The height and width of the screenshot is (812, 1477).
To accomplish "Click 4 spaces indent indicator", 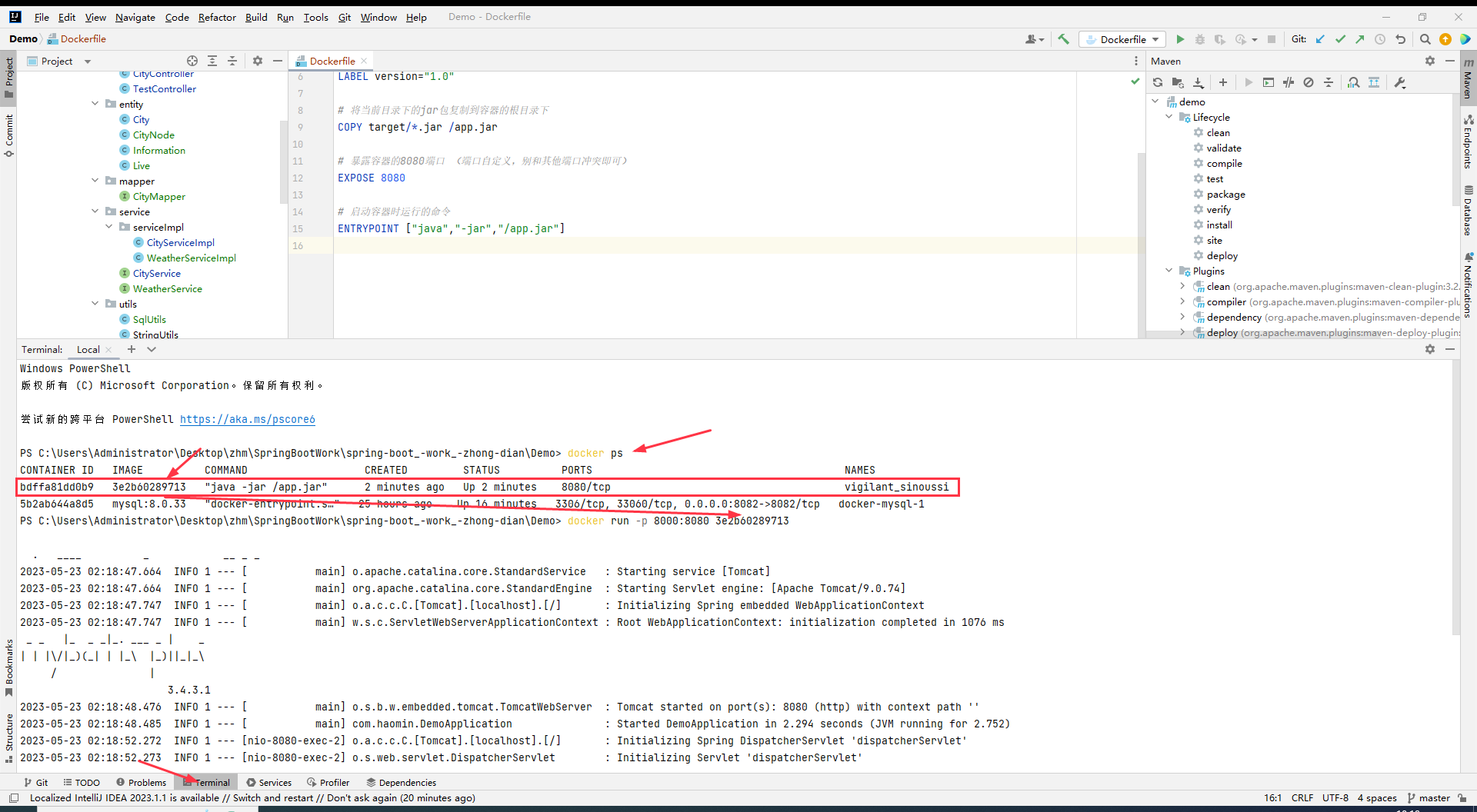I will 1377,798.
